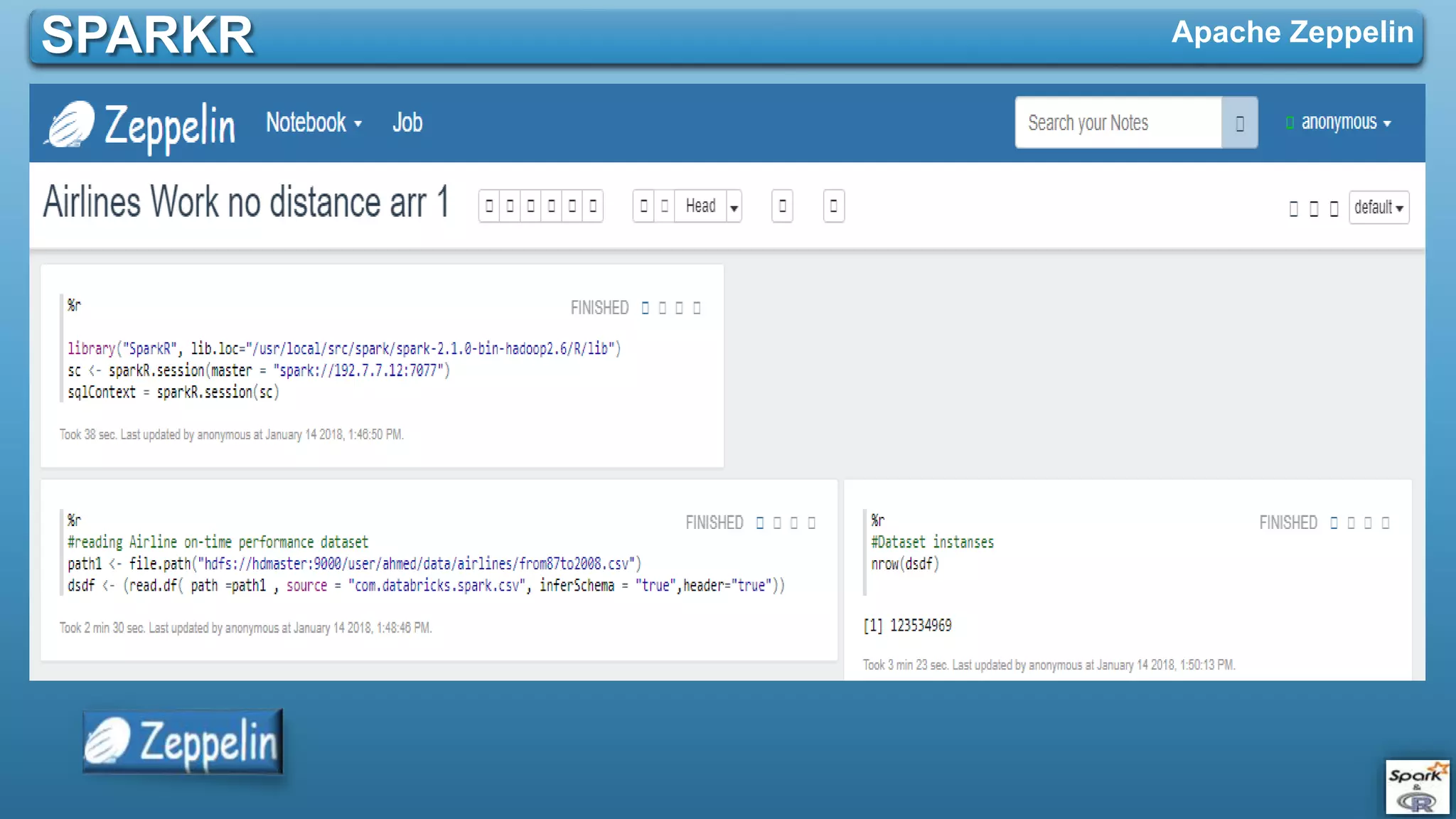Export the note using the toolbar icon

(x=592, y=206)
